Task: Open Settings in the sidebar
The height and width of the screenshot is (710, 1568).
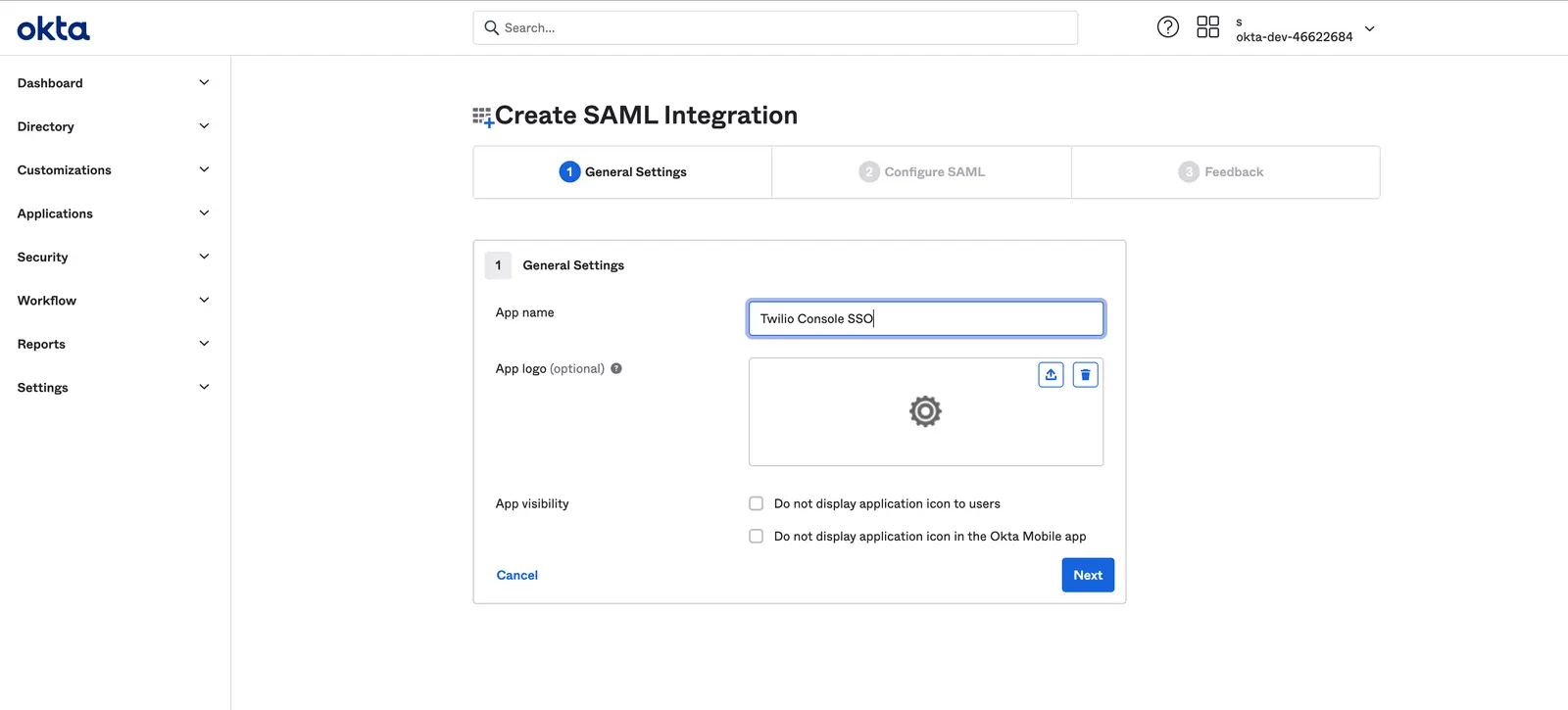Action: [x=42, y=388]
